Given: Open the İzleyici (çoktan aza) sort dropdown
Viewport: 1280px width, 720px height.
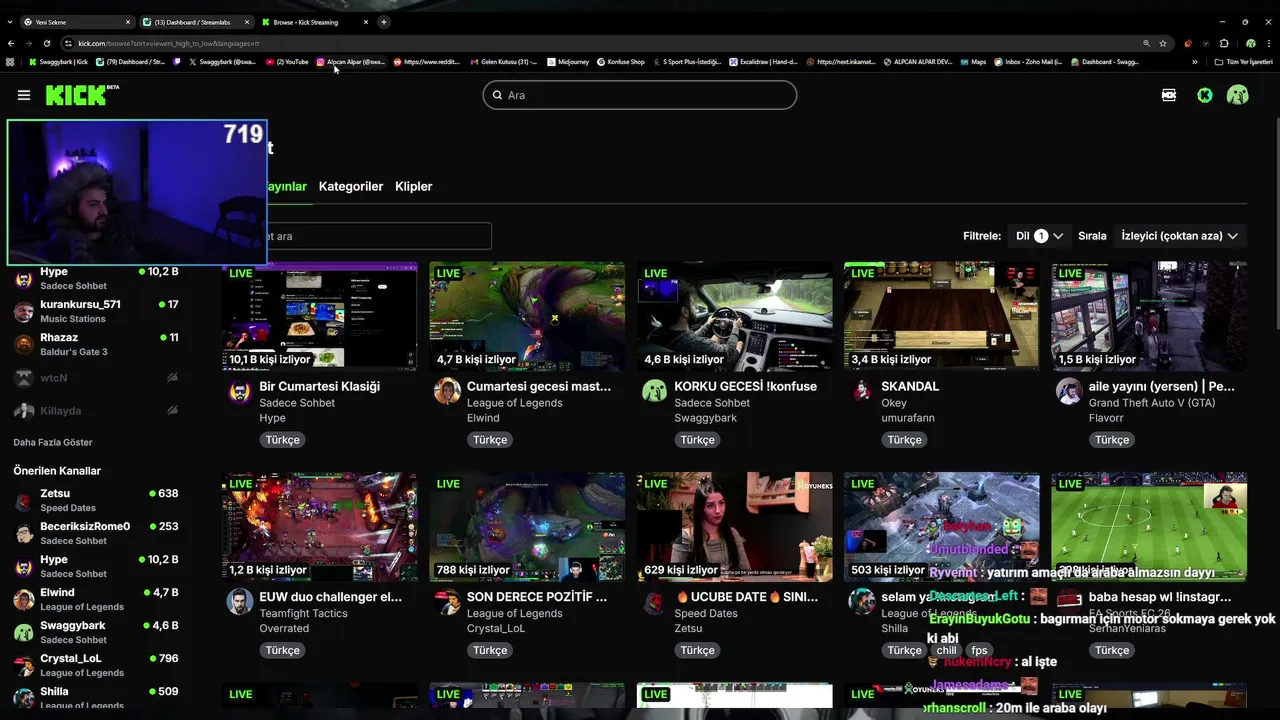Looking at the screenshot, I should point(1180,236).
